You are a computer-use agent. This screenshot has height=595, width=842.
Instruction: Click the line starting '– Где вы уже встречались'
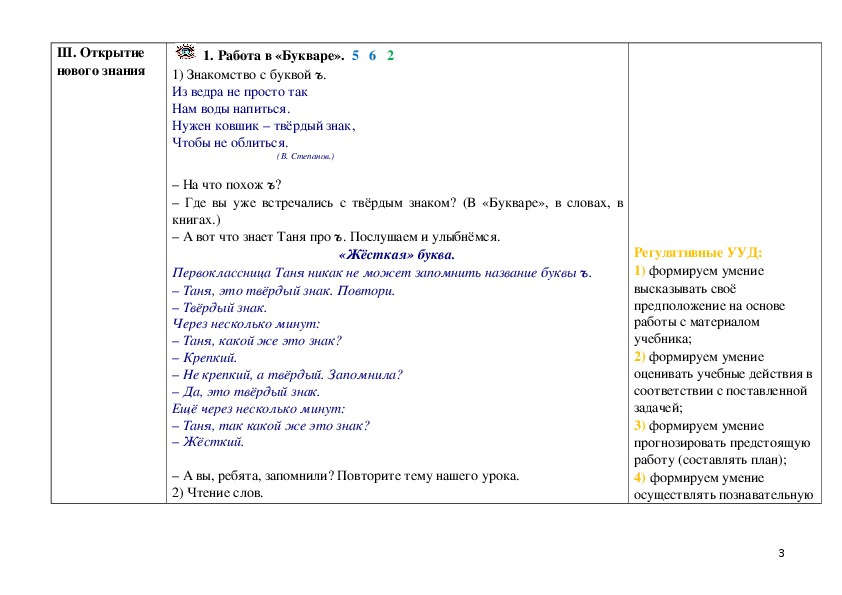[397, 203]
